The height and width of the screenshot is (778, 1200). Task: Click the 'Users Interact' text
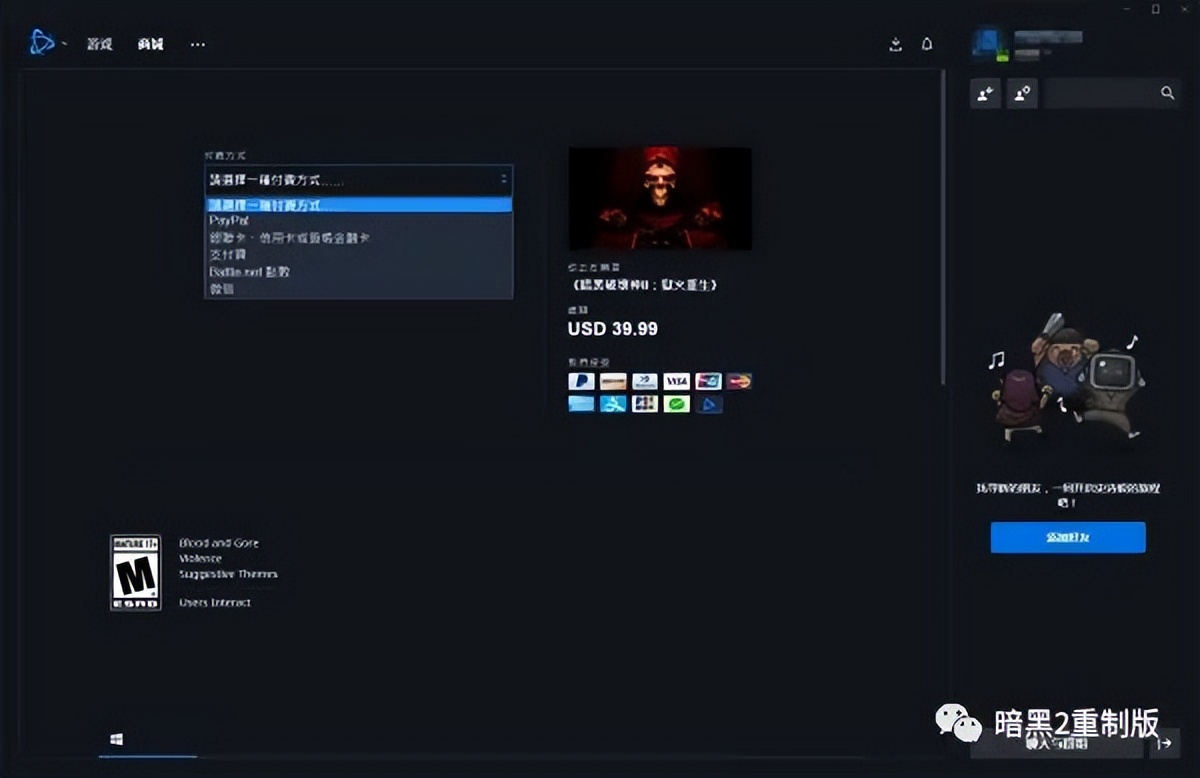[215, 603]
